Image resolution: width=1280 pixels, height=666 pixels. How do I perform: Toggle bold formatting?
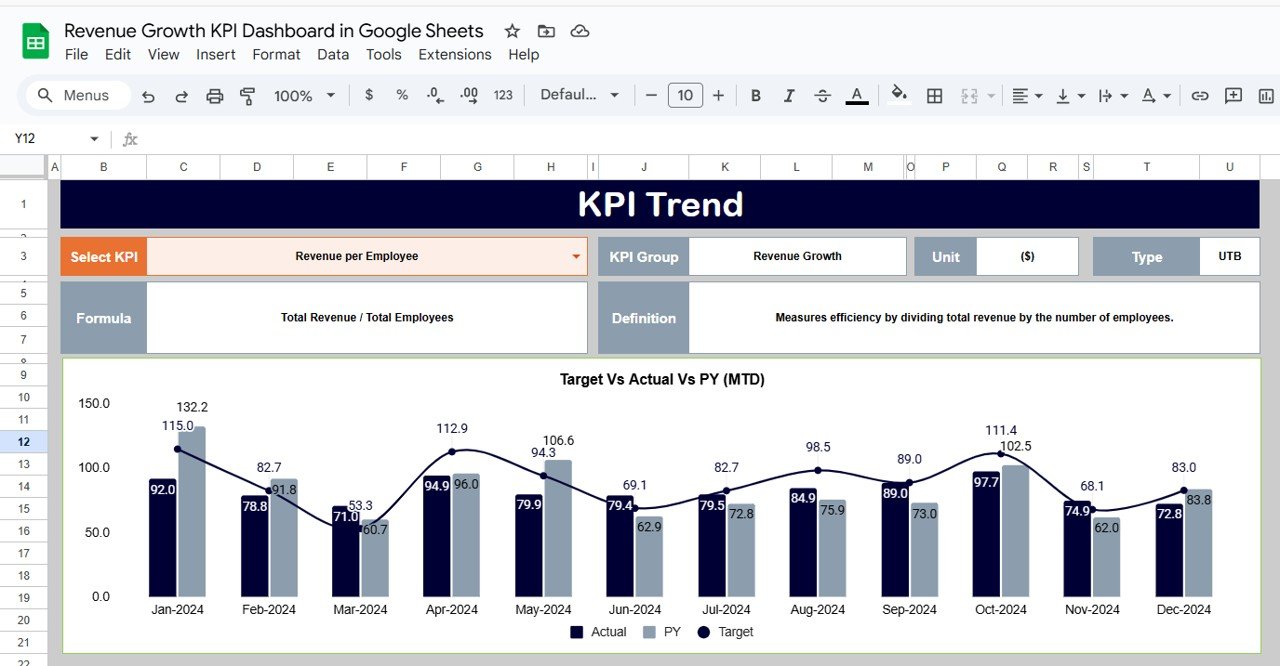coord(755,95)
